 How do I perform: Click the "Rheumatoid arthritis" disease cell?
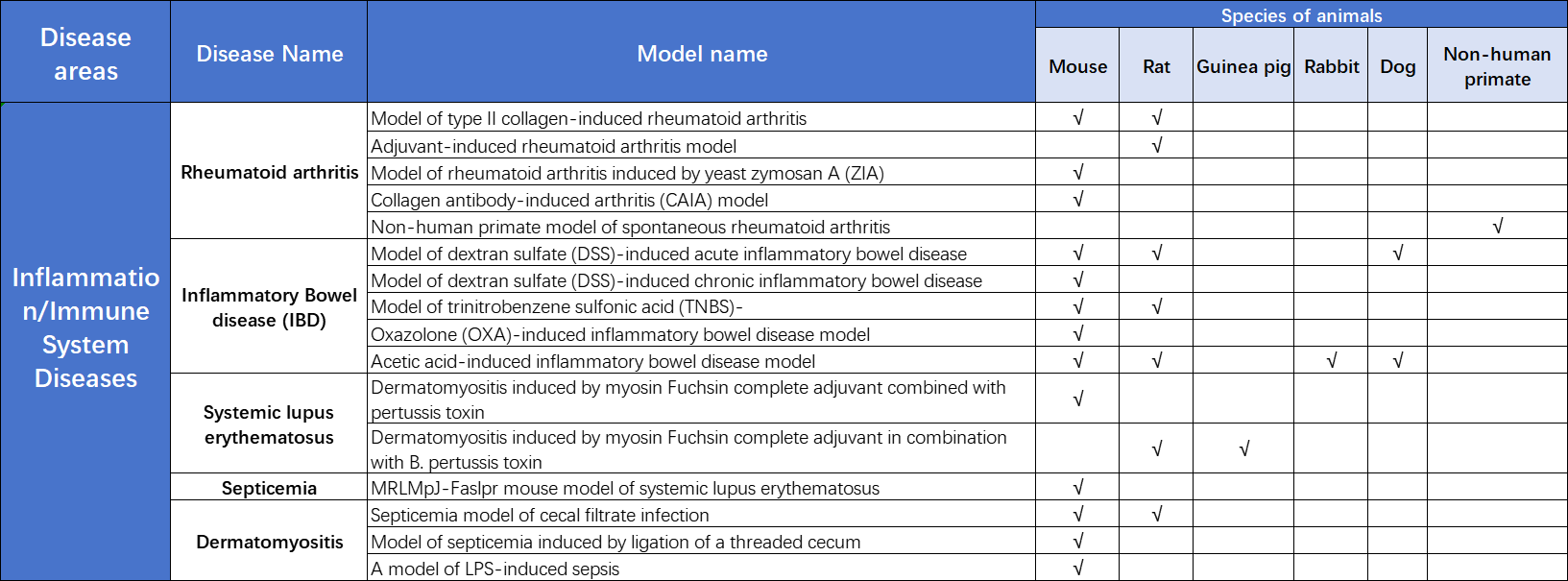[269, 172]
